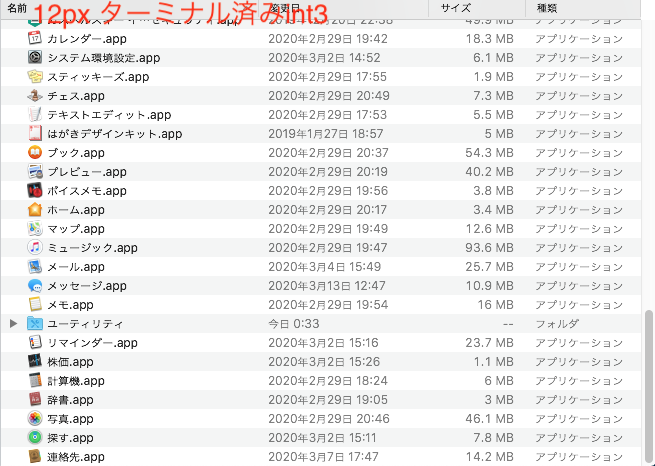
Task: Click the size value 1.1 MB
Action: coord(493,362)
